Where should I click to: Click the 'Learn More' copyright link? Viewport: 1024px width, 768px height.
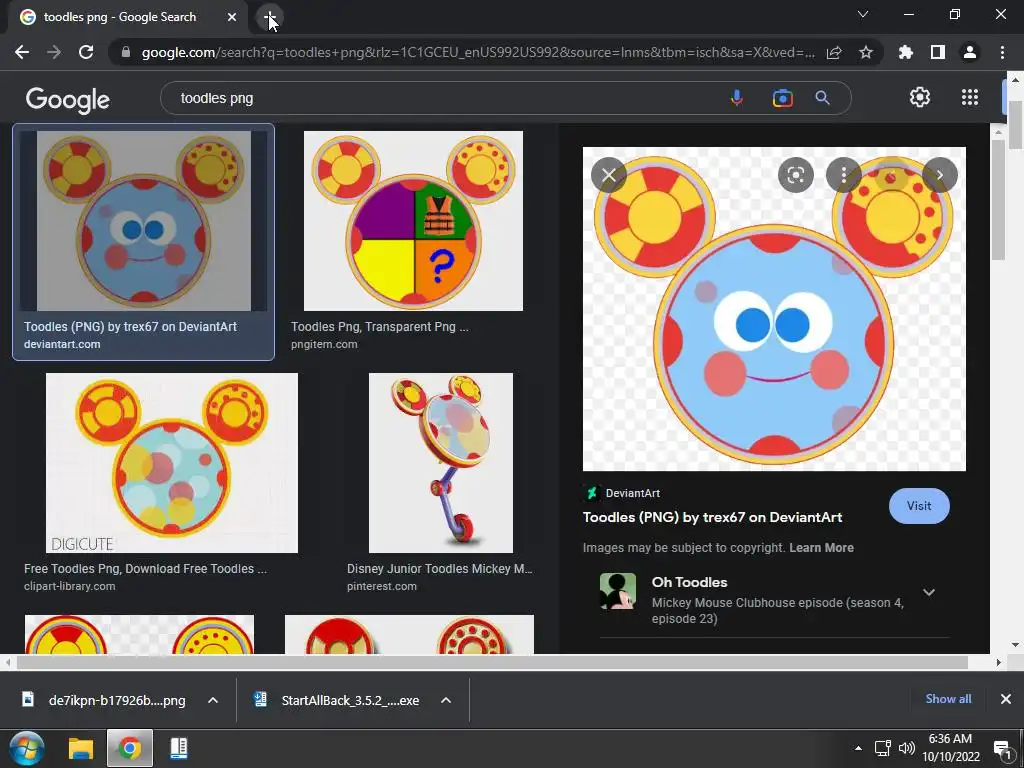point(822,548)
